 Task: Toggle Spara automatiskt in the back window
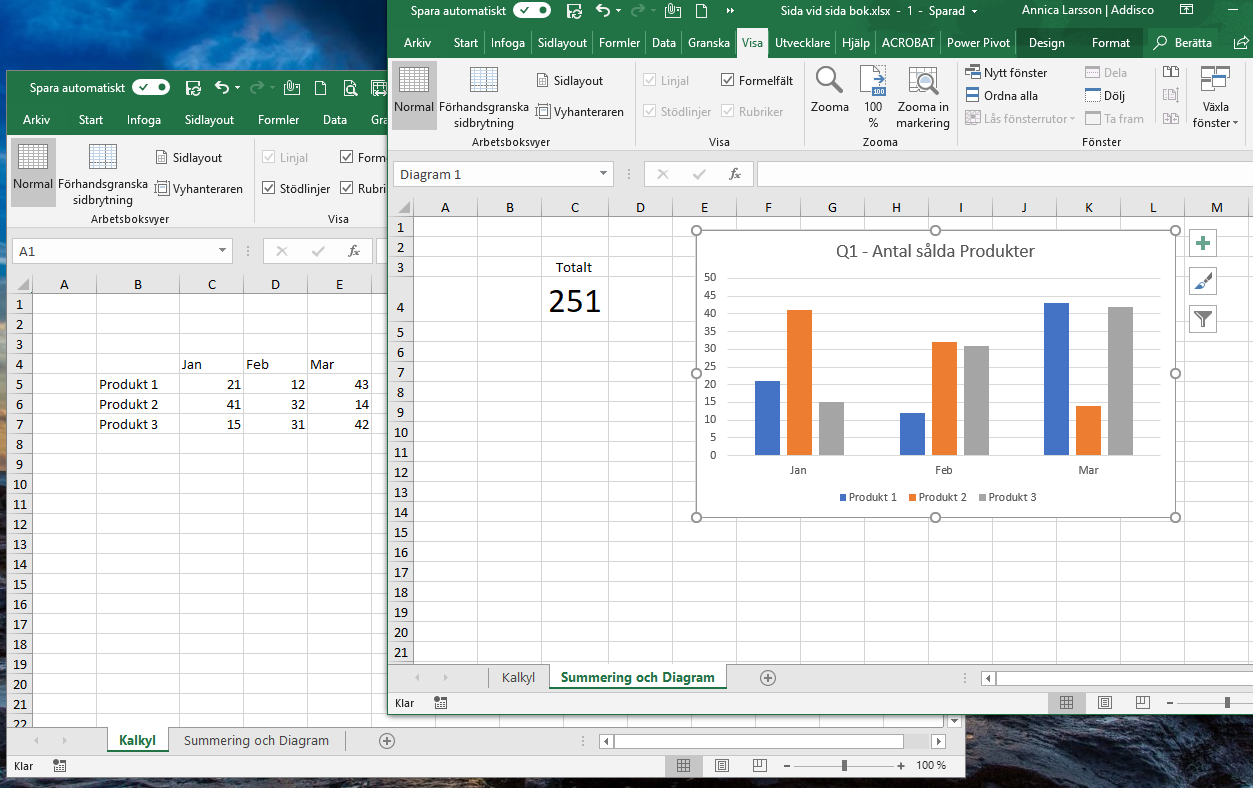point(151,88)
